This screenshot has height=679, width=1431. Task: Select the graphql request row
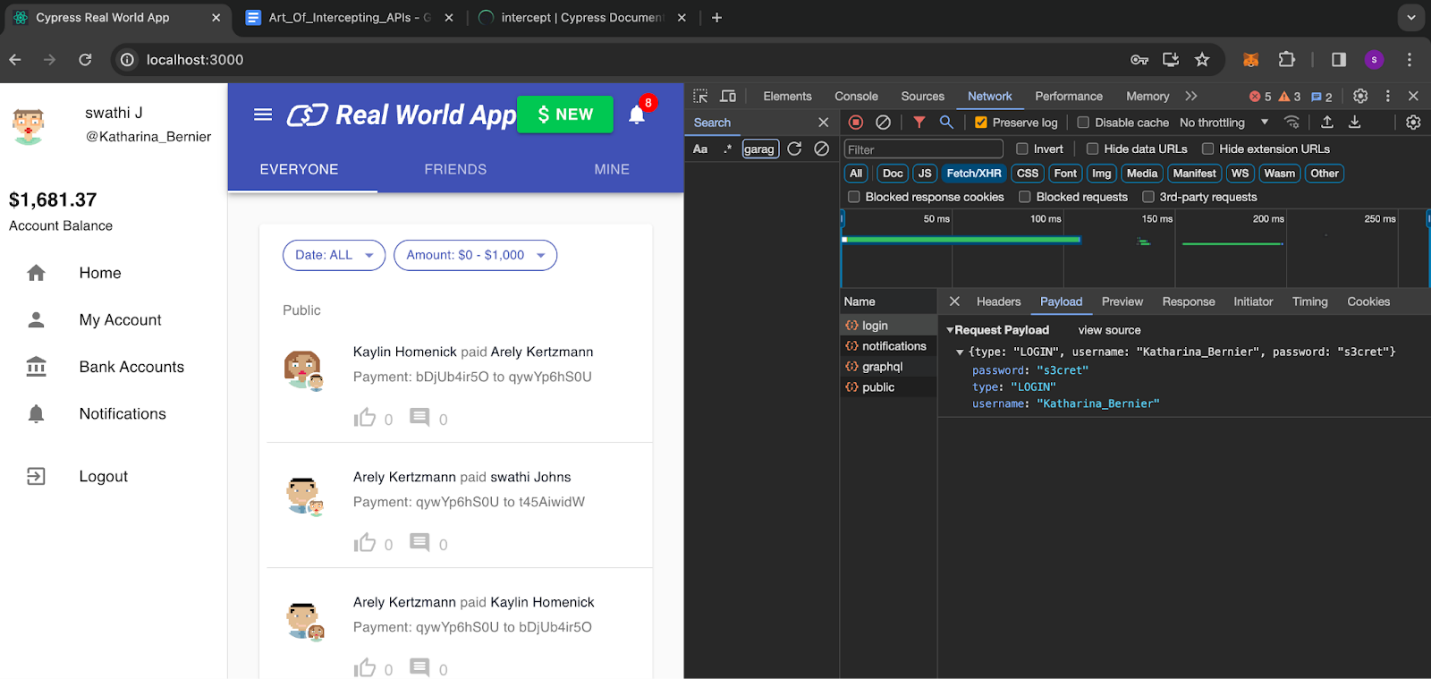click(888, 367)
